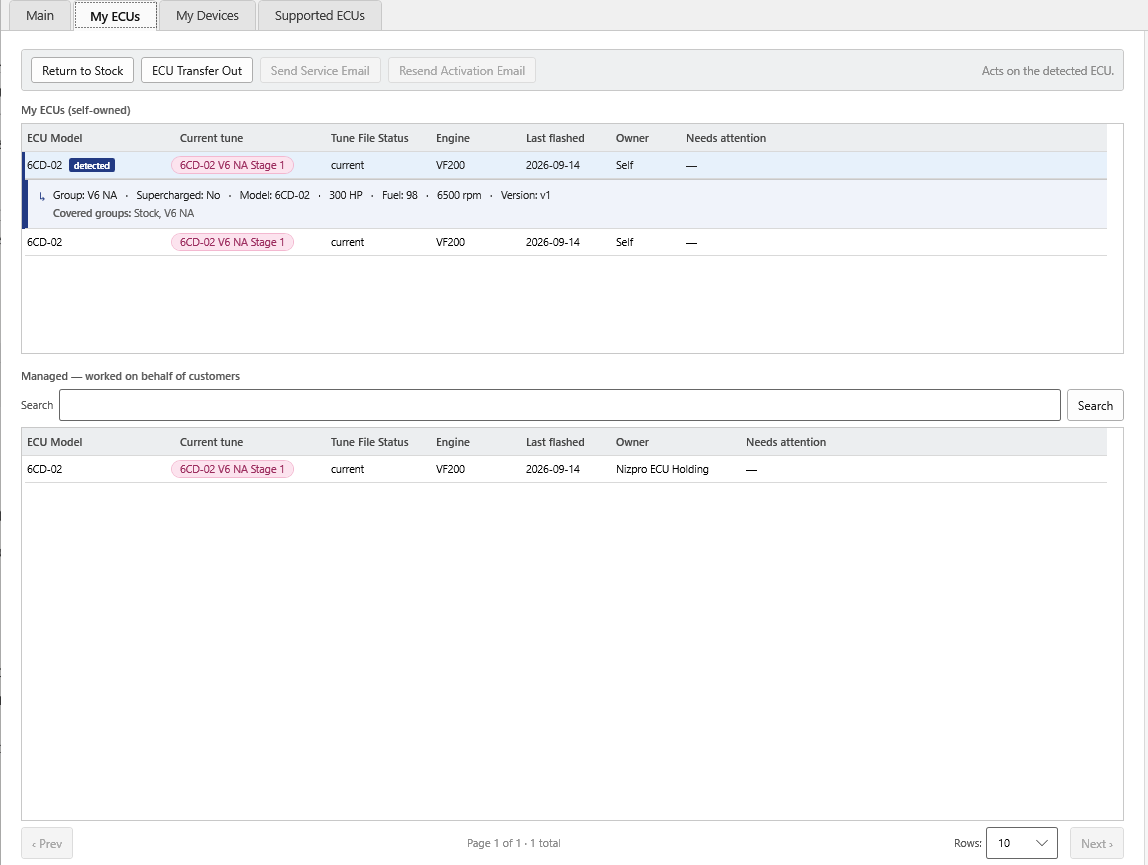The height and width of the screenshot is (865, 1148).
Task: Click Resend Activation Email button
Action: (462, 70)
